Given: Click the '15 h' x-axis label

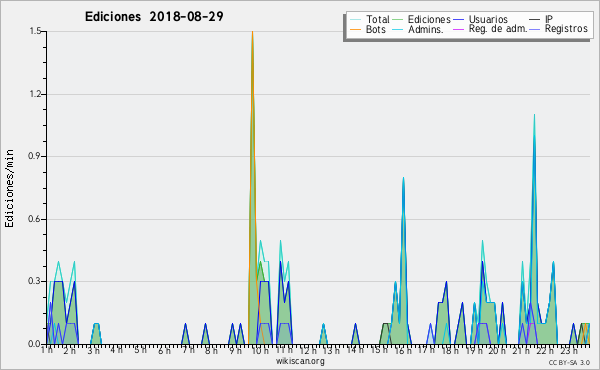Looking at the screenshot, I should [379, 350].
